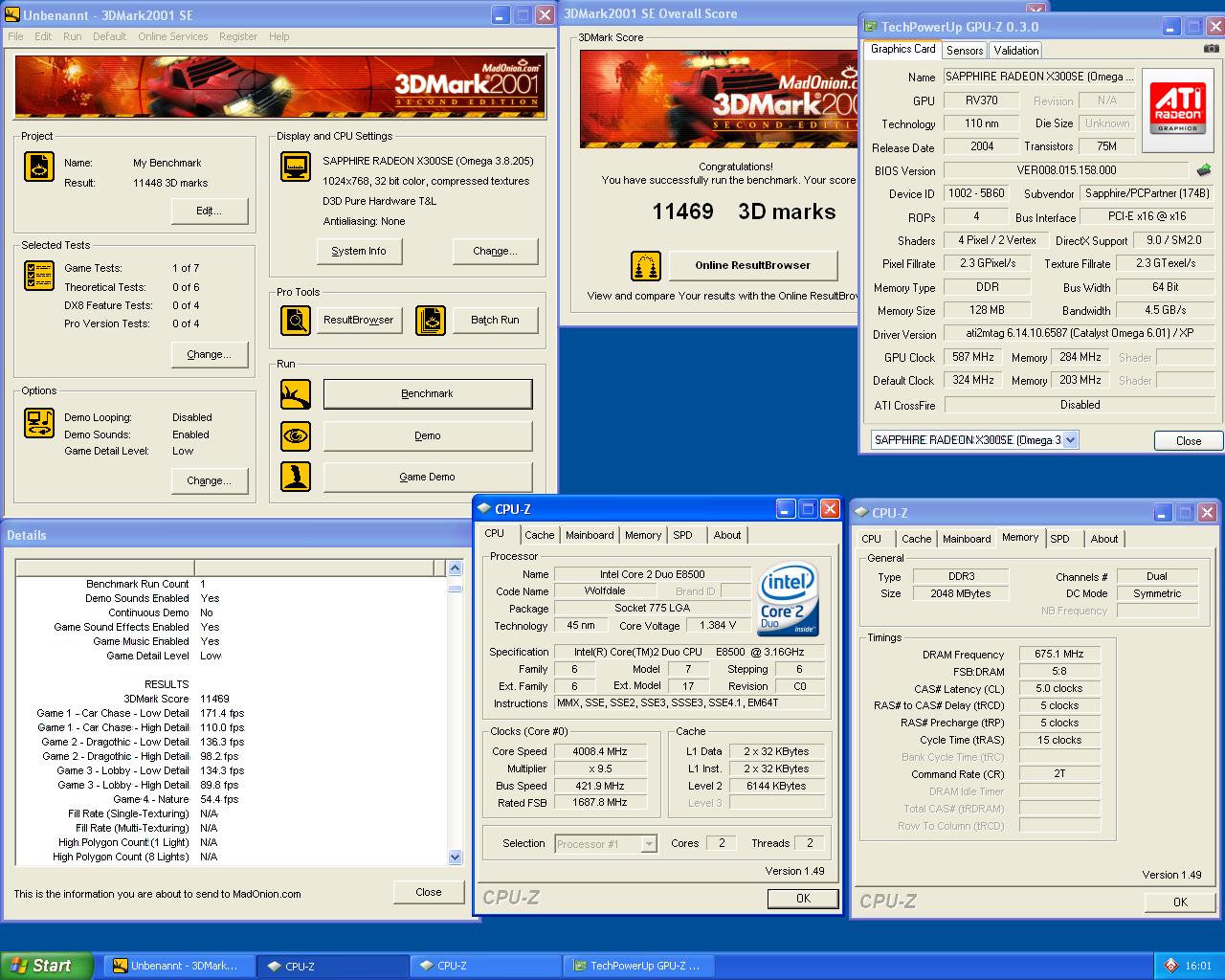
Task: Click the Demo button
Action: point(428,435)
